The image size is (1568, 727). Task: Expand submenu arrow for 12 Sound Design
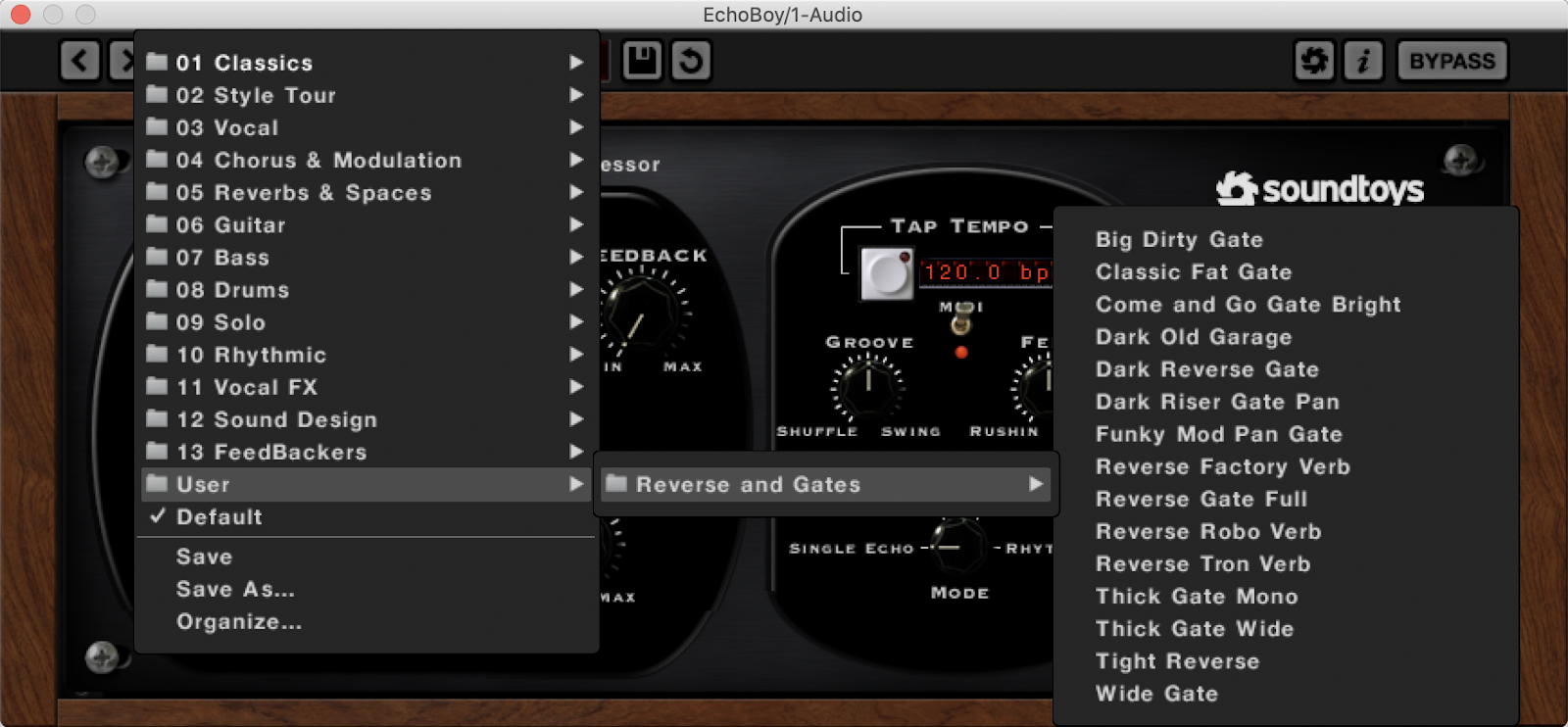click(576, 418)
